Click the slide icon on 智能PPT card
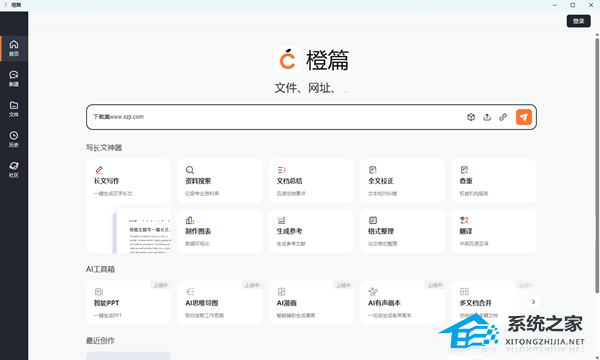Image resolution: width=600 pixels, height=360 pixels. point(99,292)
